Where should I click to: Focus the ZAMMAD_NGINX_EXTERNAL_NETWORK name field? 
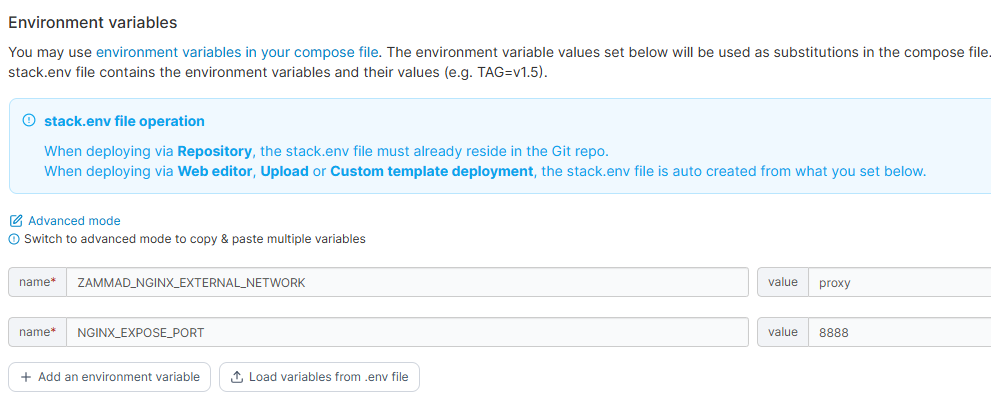406,282
